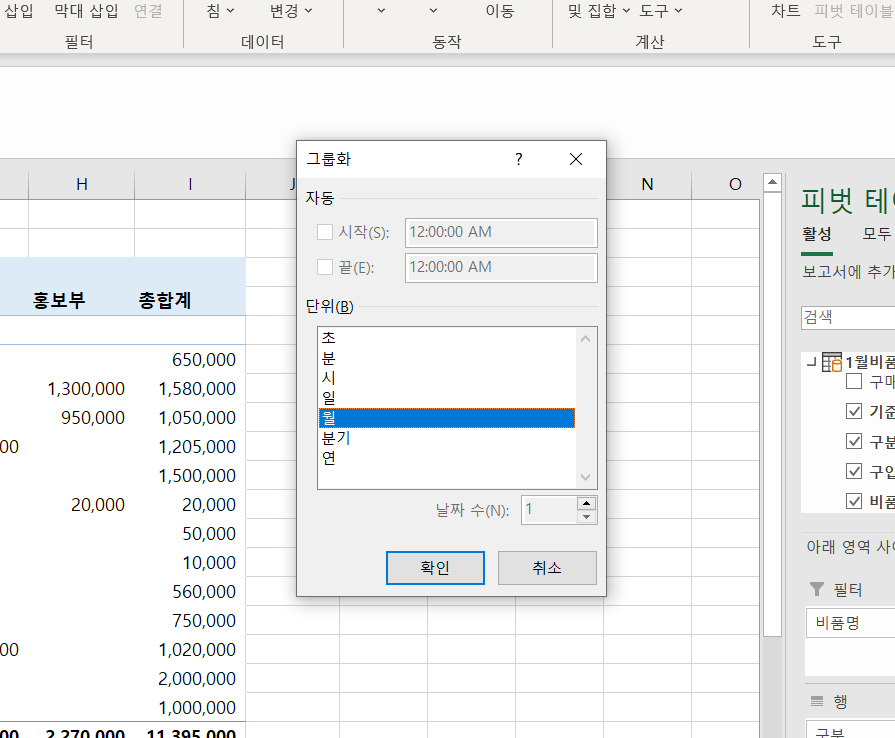Select 분기 in the 단위 list
Viewport: 895px width, 738px height.
[x=336, y=438]
